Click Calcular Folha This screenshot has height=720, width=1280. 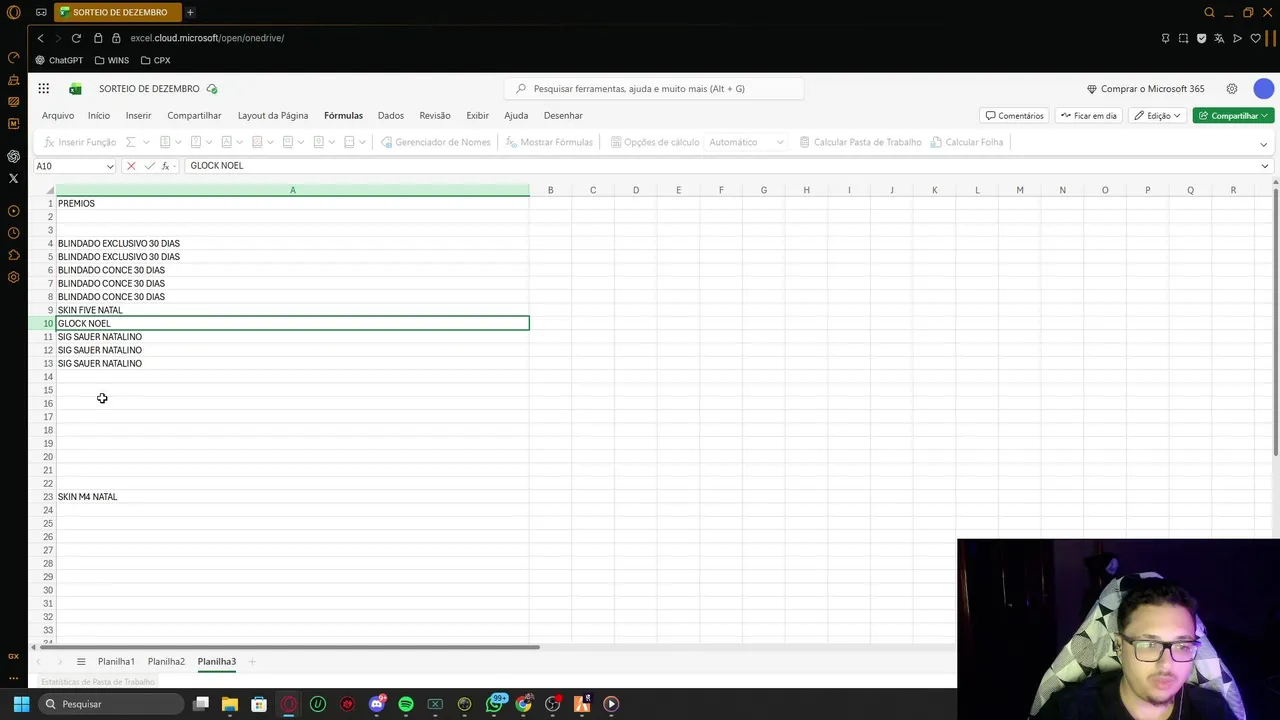[966, 142]
